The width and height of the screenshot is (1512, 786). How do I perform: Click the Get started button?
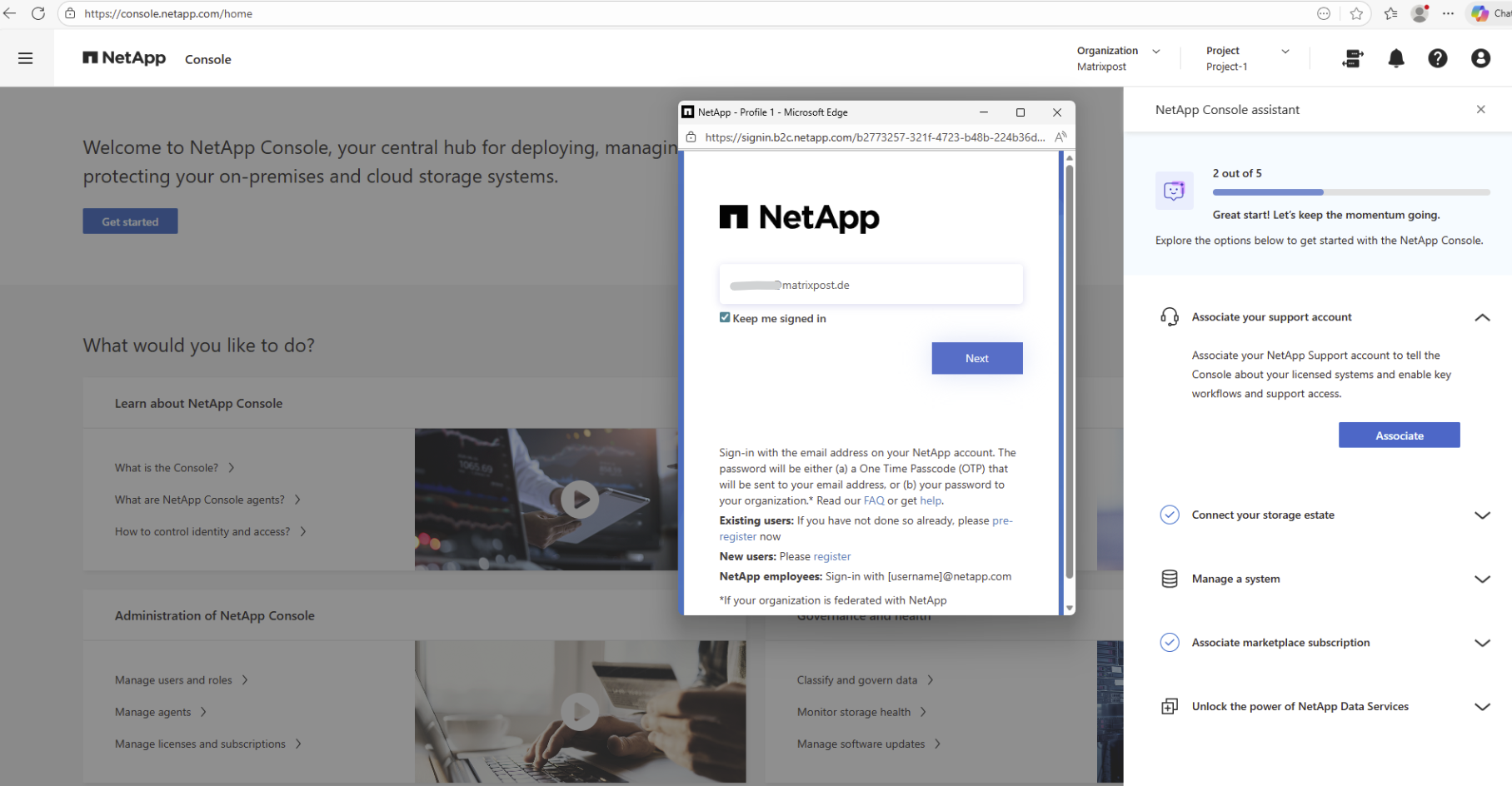tap(130, 221)
